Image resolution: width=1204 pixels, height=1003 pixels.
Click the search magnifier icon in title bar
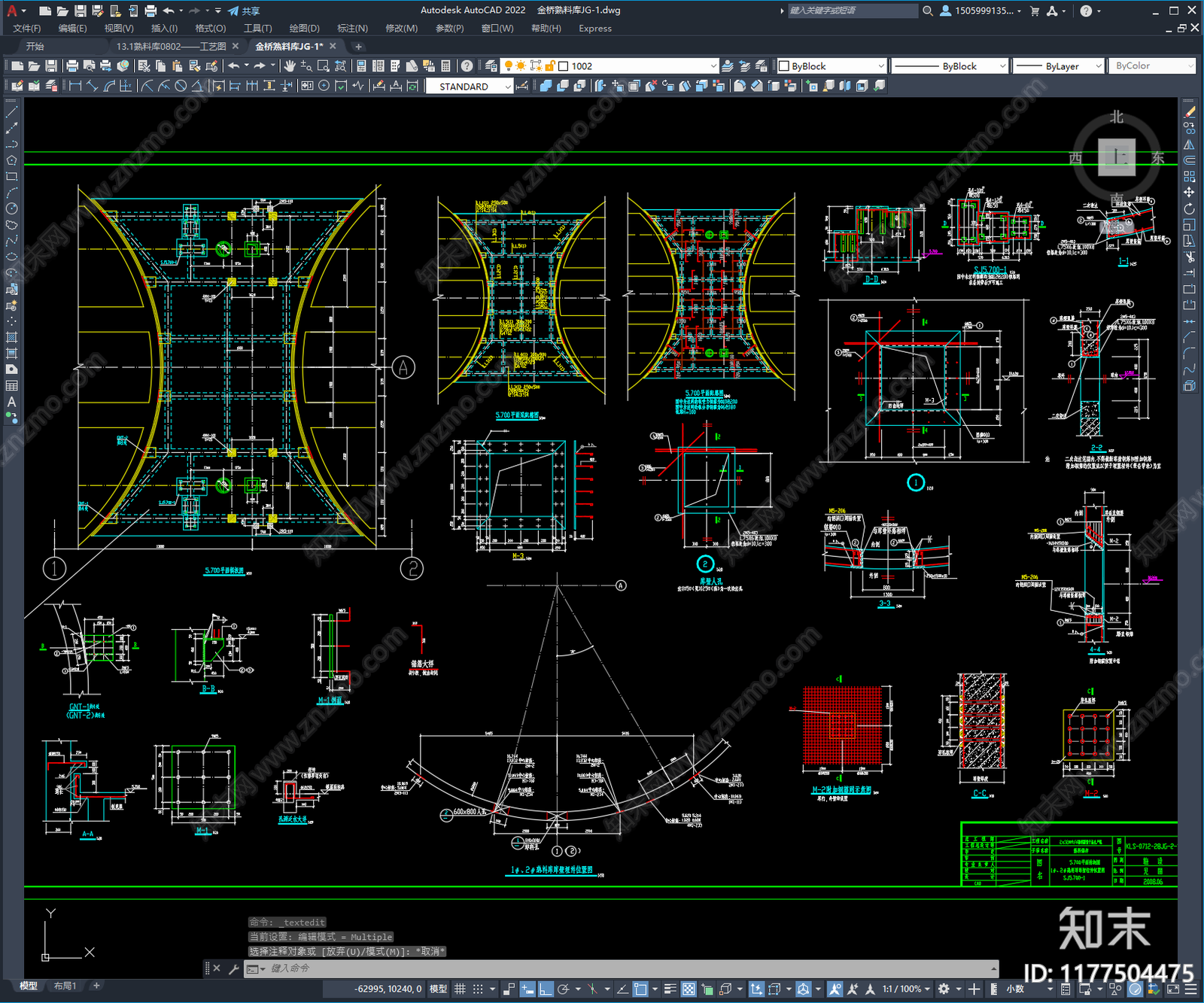[x=928, y=11]
